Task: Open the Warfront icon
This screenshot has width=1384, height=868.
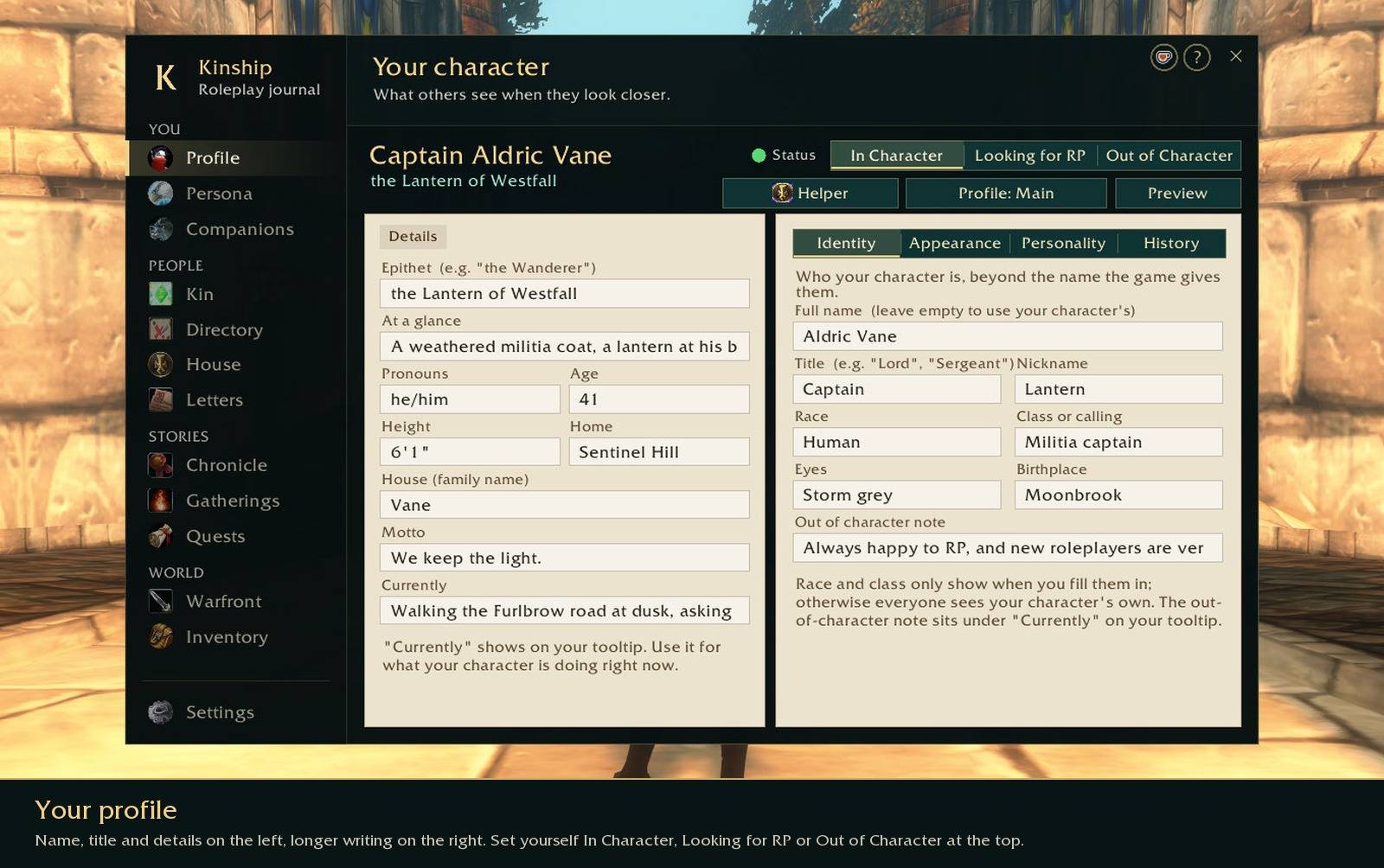Action: (160, 601)
